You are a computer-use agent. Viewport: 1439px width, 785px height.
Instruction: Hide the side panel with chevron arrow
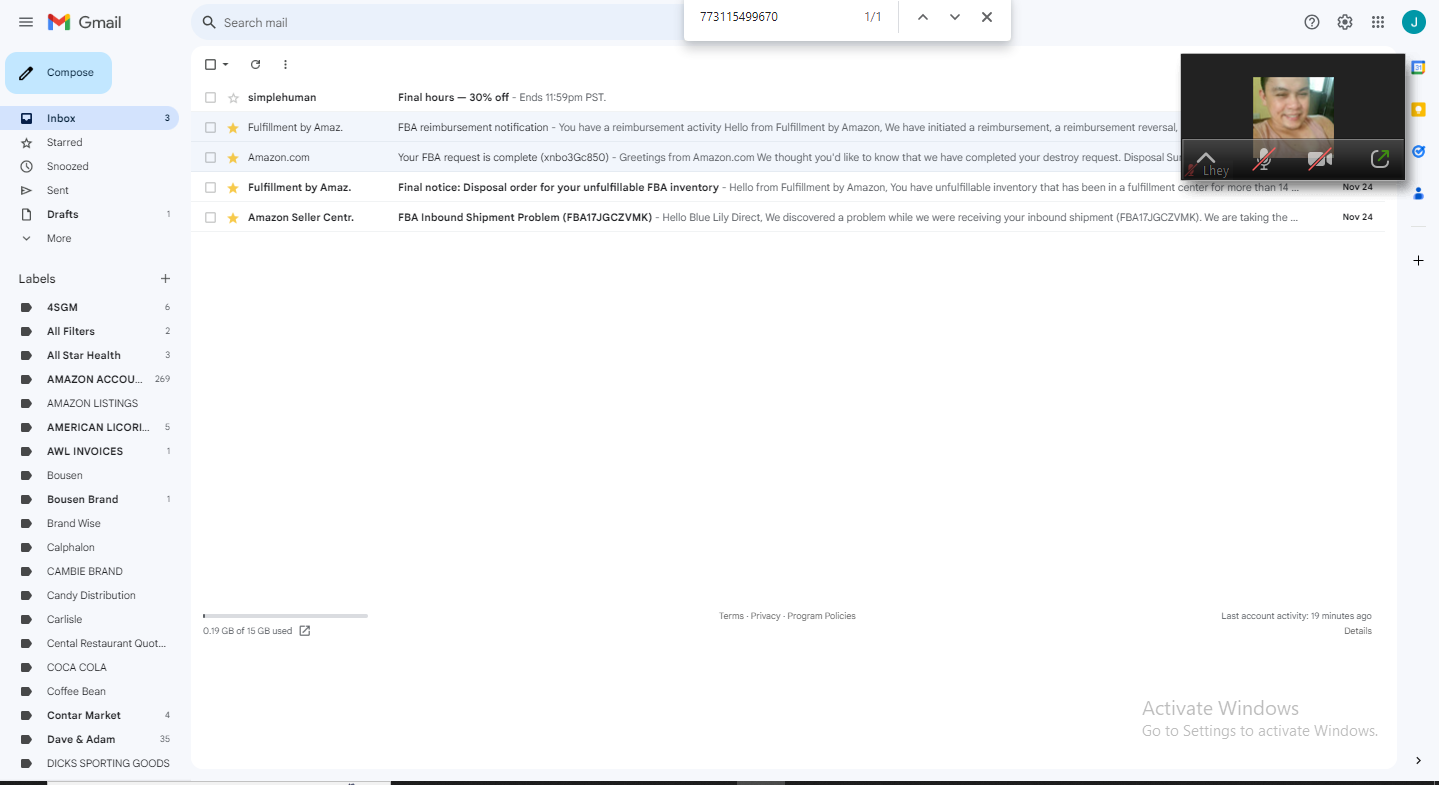pos(1418,760)
